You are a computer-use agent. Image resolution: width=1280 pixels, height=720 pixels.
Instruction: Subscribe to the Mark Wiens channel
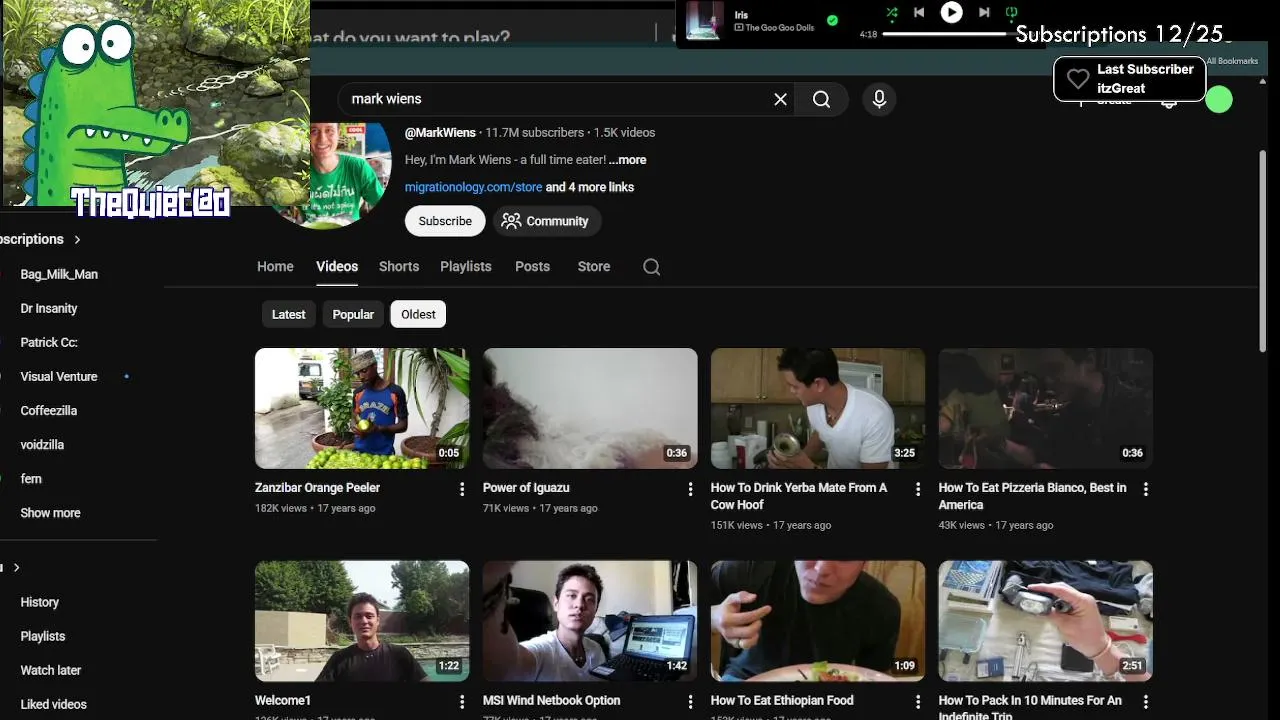coord(445,221)
